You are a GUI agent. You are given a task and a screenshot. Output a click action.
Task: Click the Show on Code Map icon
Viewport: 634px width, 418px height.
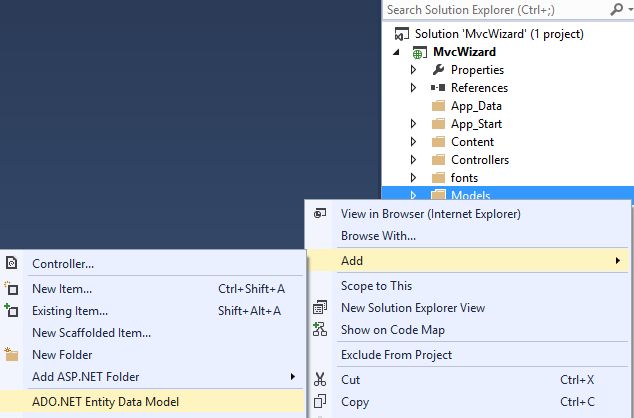click(x=320, y=329)
